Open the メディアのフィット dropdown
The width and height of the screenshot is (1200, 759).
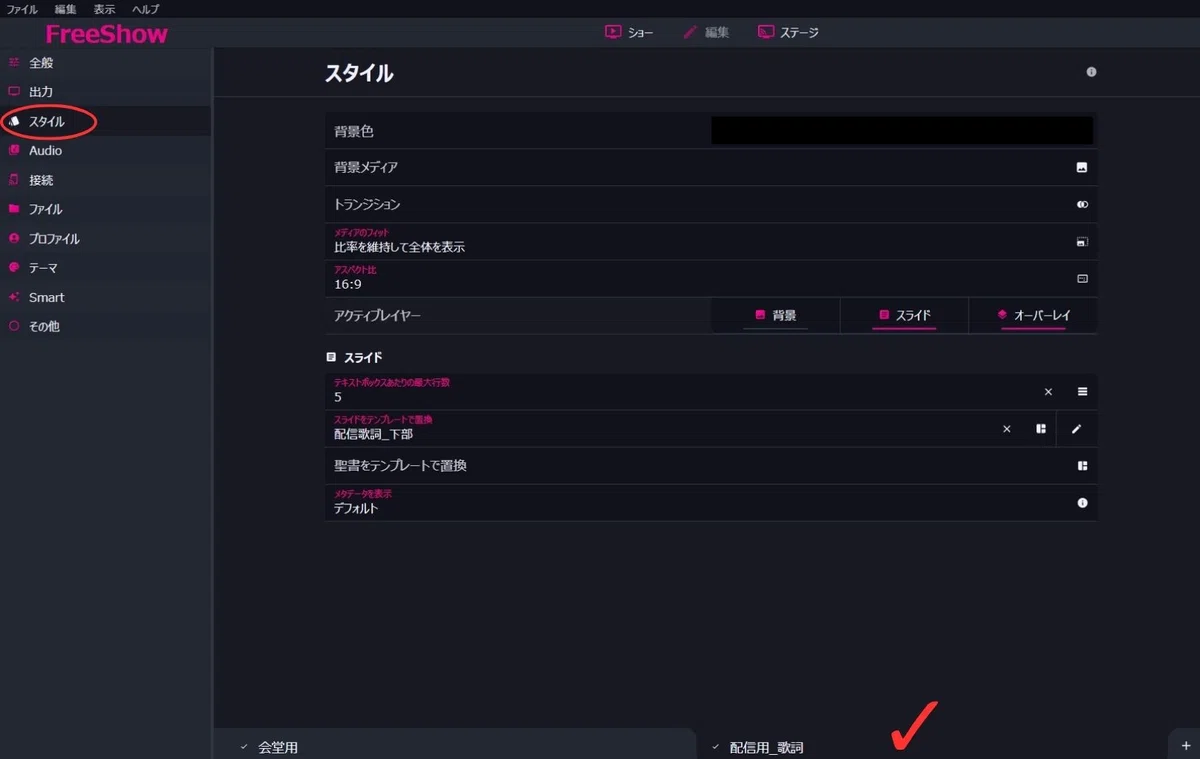[711, 242]
